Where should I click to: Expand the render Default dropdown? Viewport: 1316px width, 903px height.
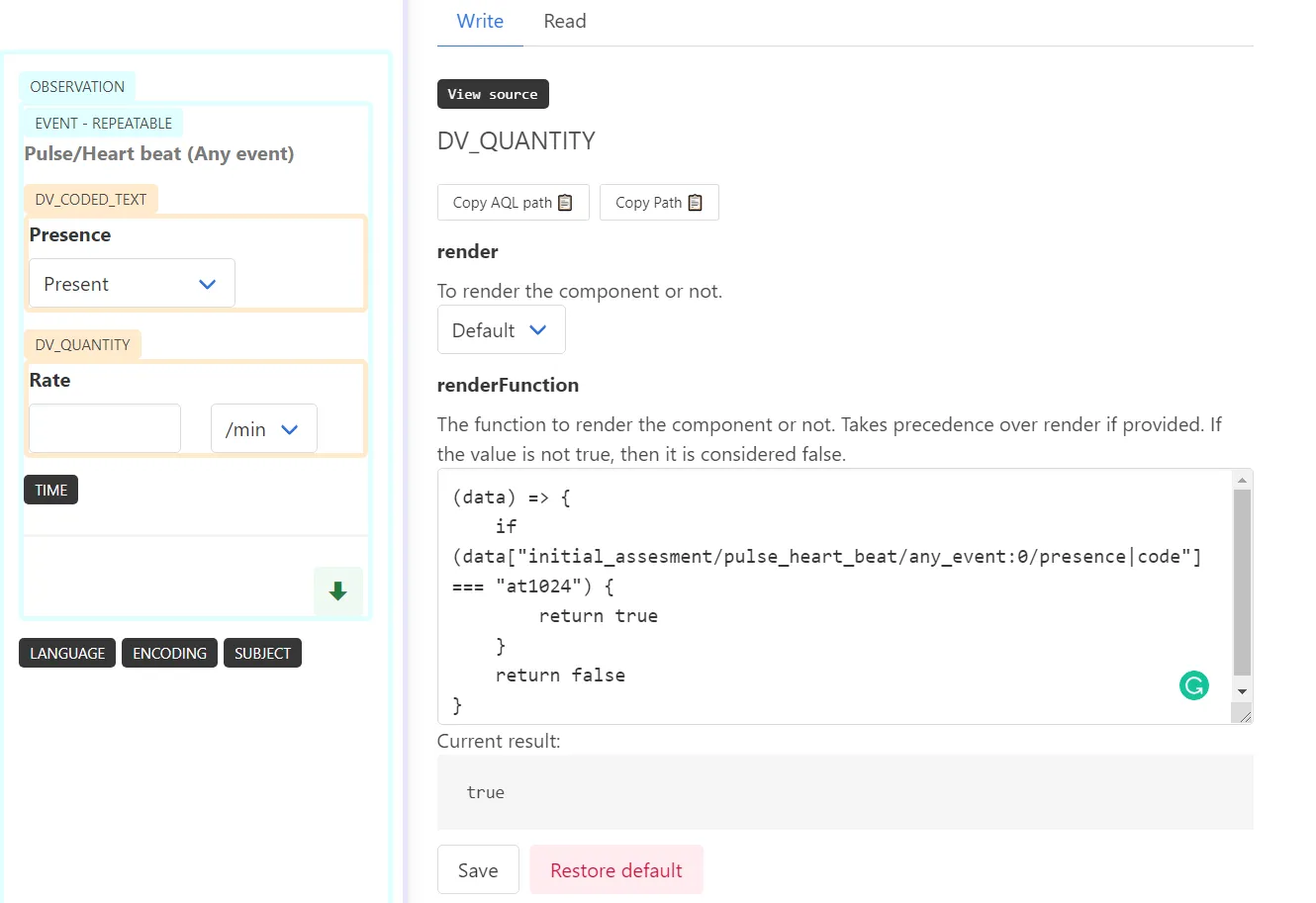[501, 330]
